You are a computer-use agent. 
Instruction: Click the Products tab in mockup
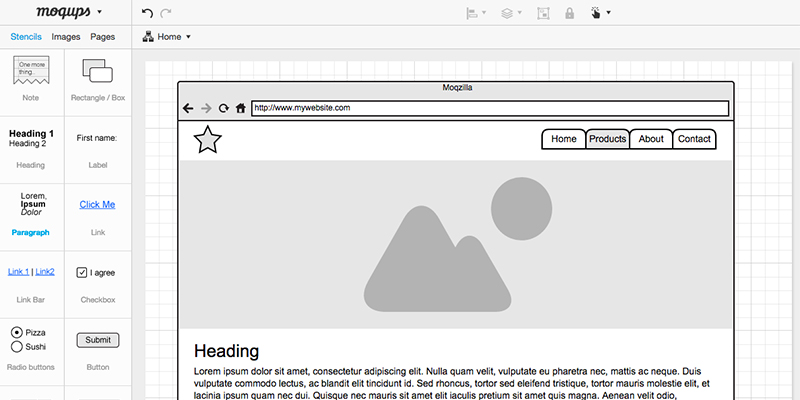click(608, 139)
